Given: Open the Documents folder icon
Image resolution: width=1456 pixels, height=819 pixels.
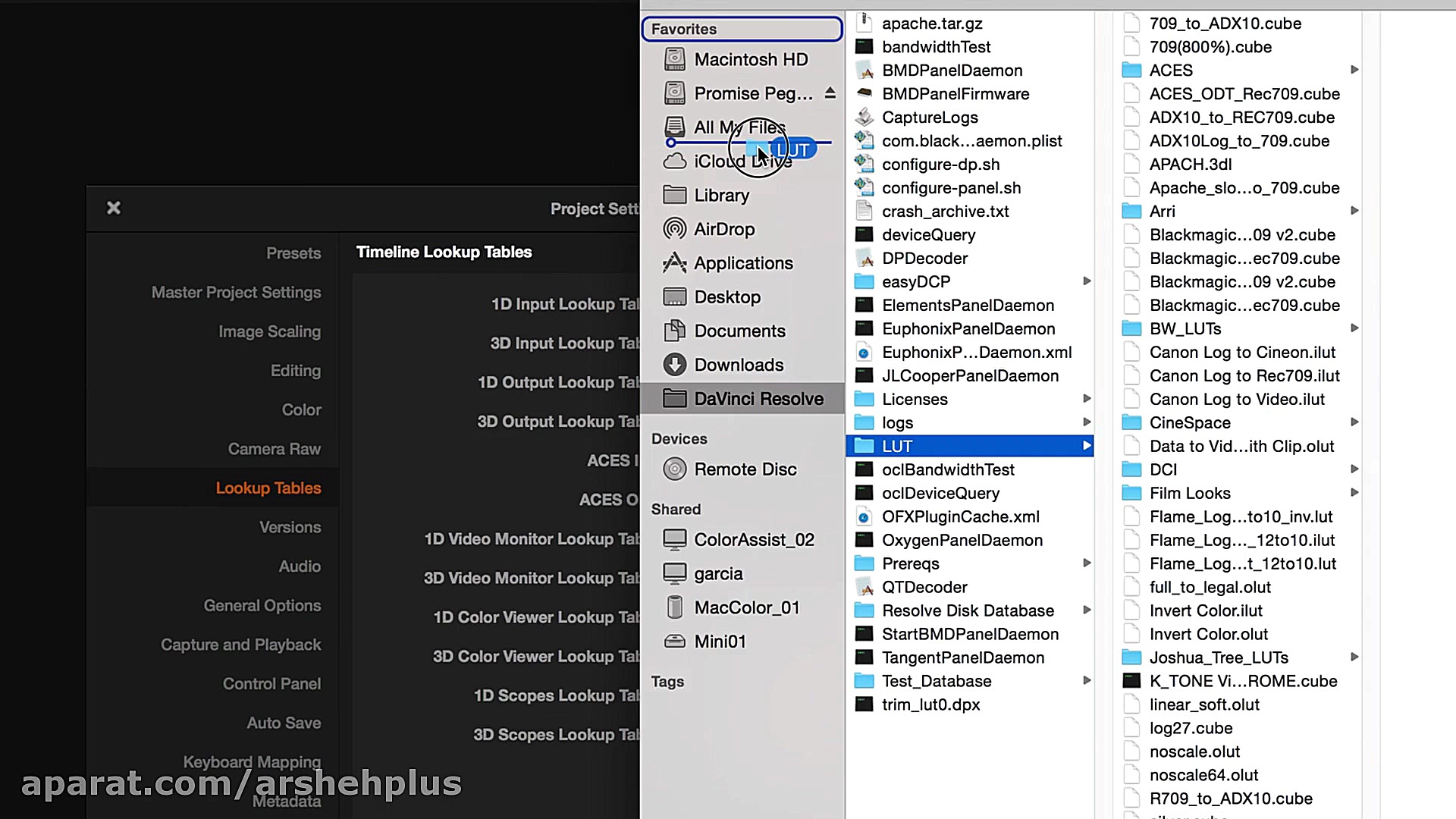Looking at the screenshot, I should (674, 331).
